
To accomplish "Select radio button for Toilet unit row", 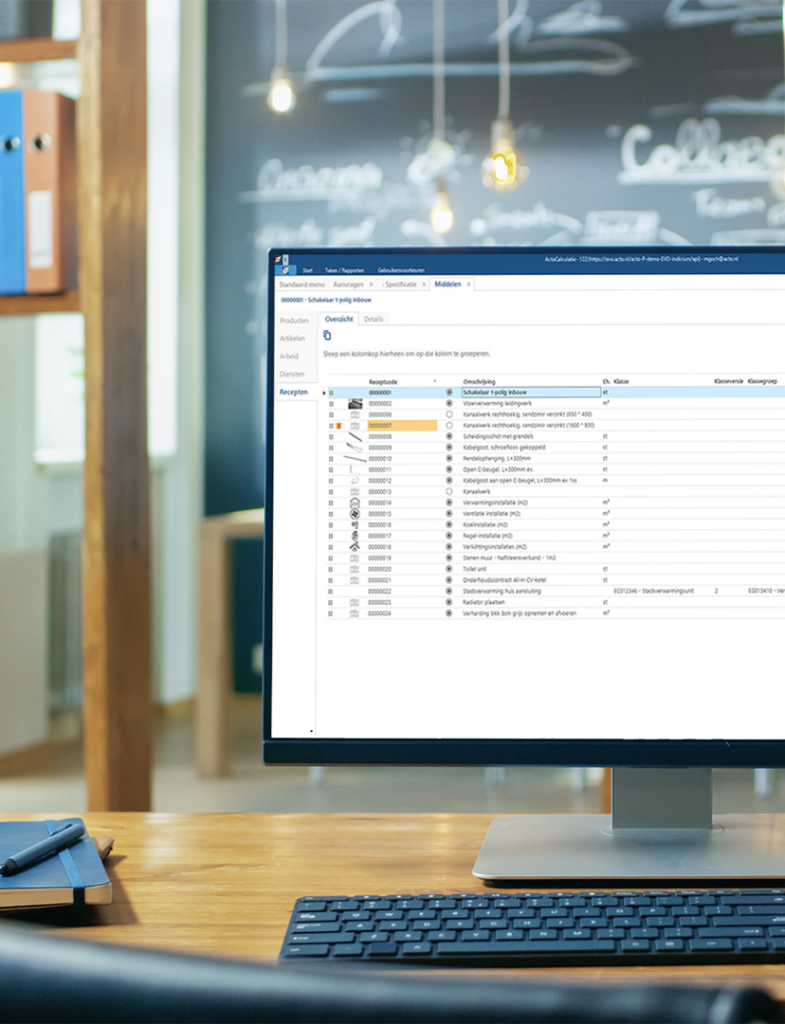I will 449,569.
